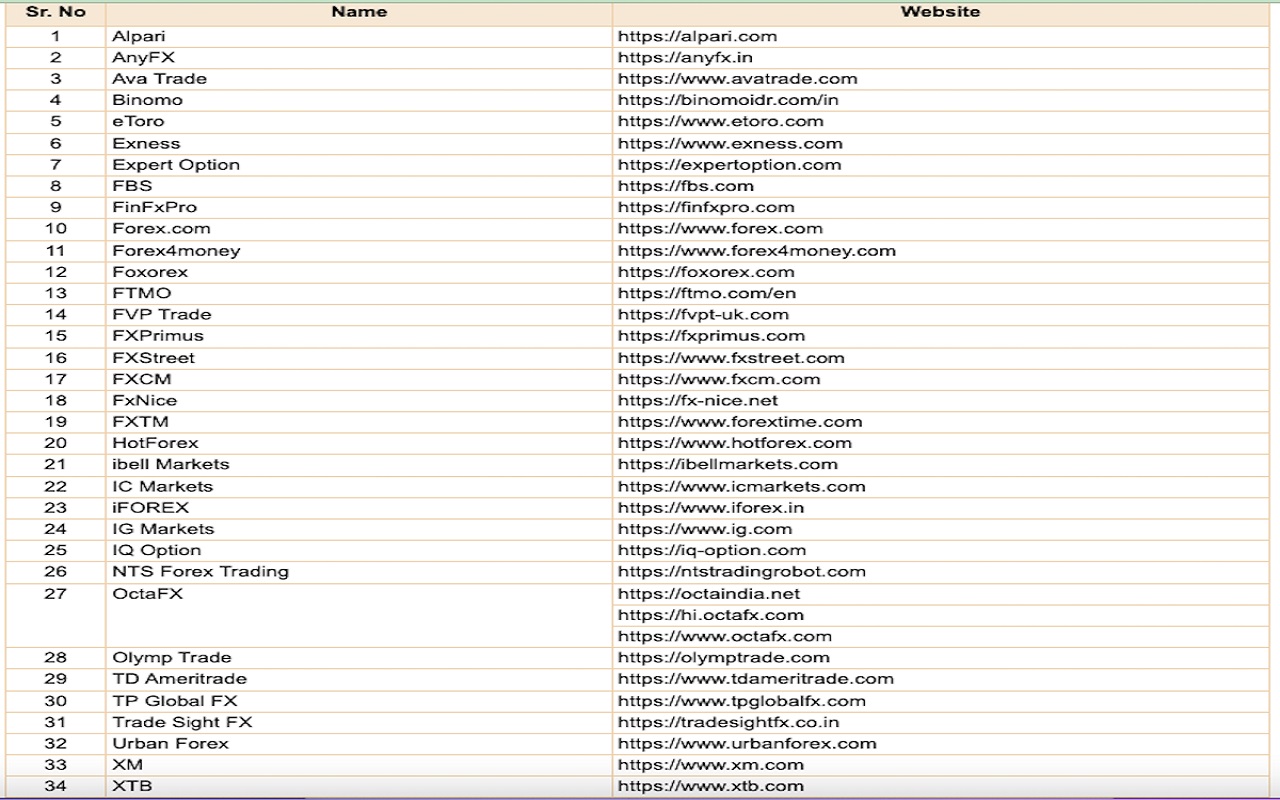Screen dimensions: 1280x800
Task: Select https://expertoption.com cell
Action: [940, 165]
